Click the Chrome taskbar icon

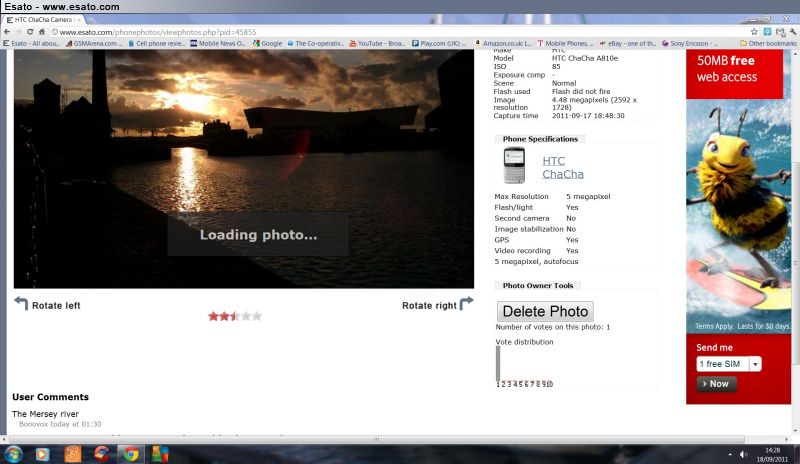131,454
